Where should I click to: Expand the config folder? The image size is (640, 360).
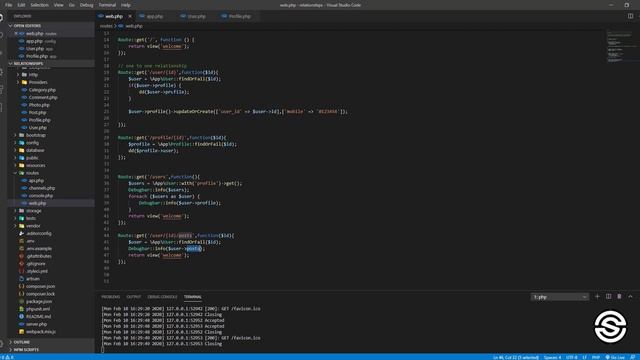pyautogui.click(x=32, y=143)
